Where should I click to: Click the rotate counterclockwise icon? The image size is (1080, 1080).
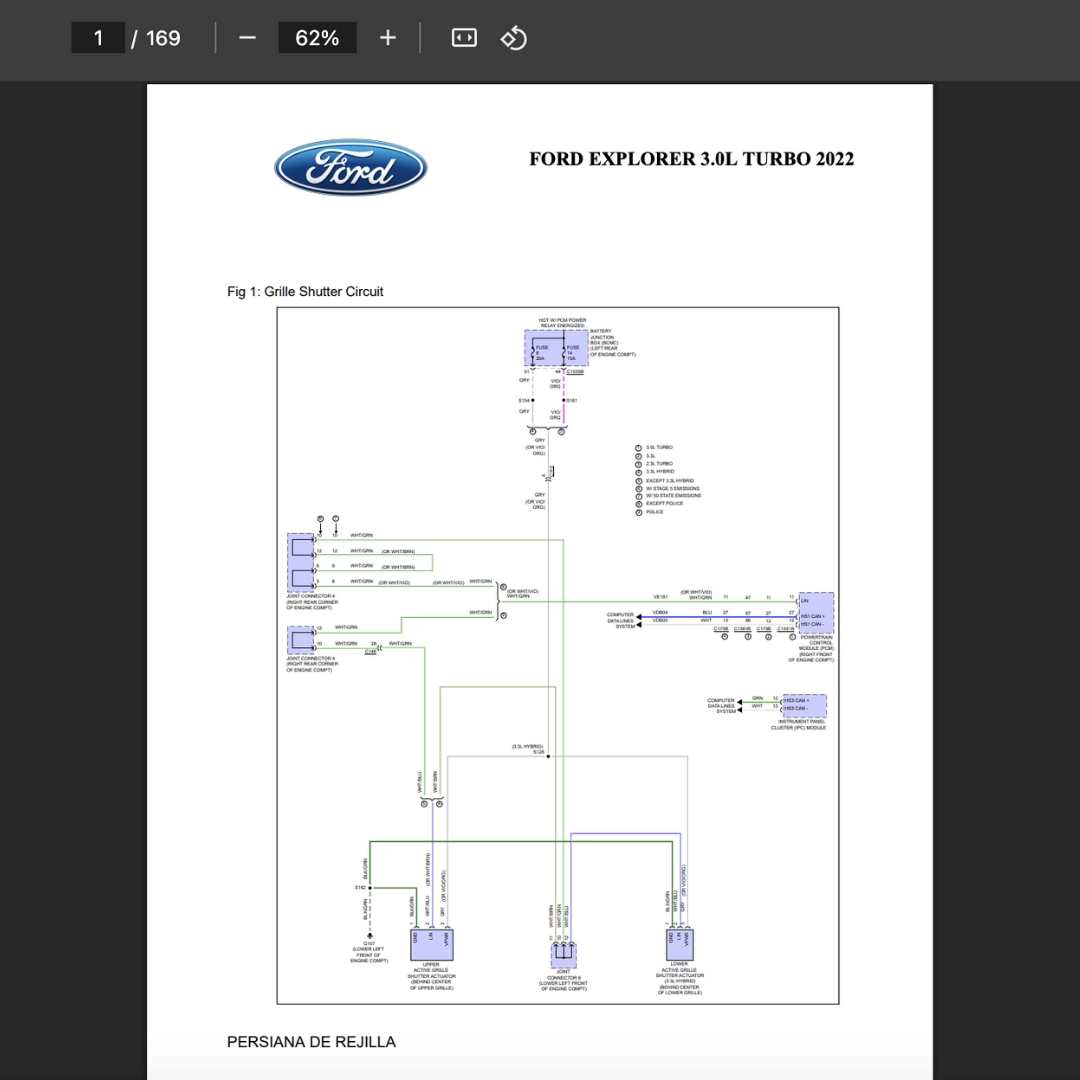tap(514, 38)
